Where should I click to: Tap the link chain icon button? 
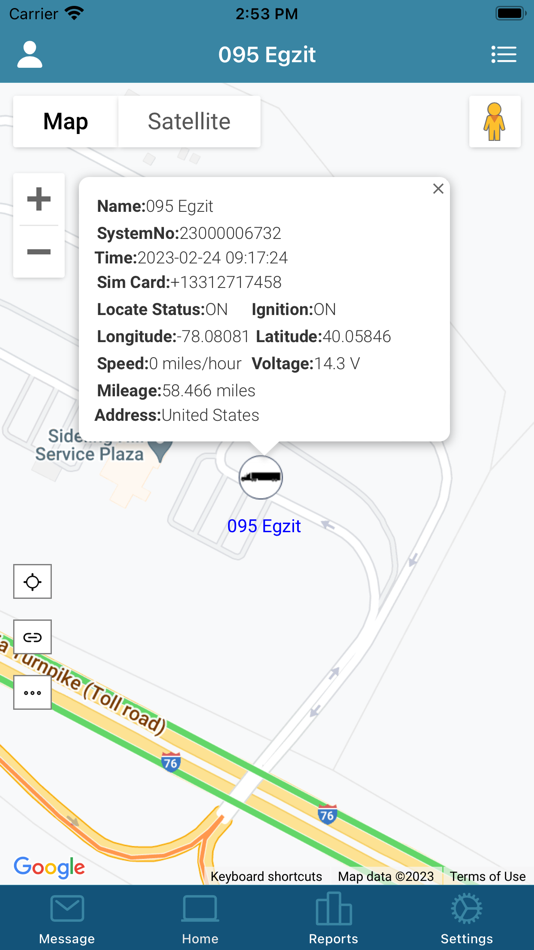pyautogui.click(x=32, y=637)
